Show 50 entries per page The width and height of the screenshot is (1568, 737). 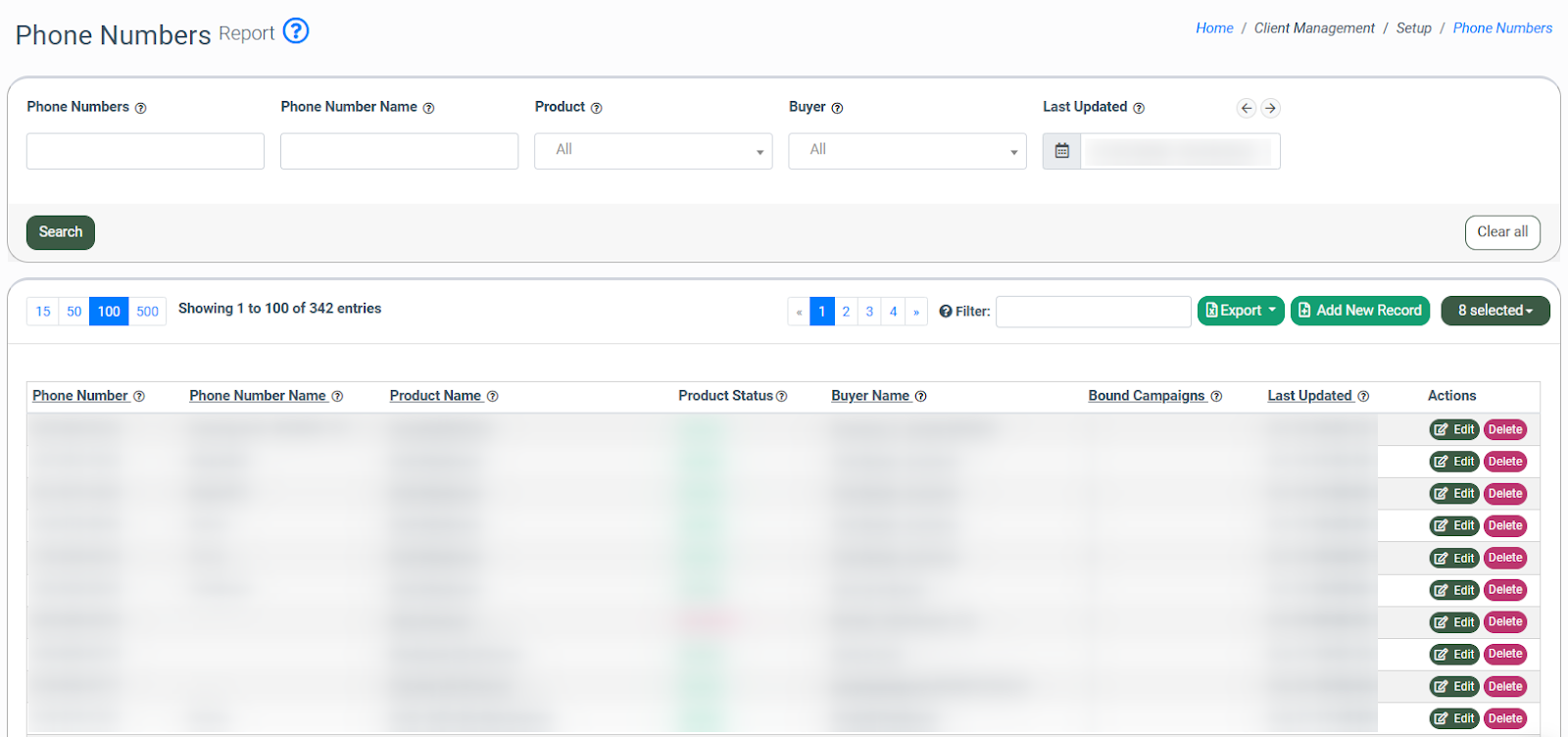74,312
